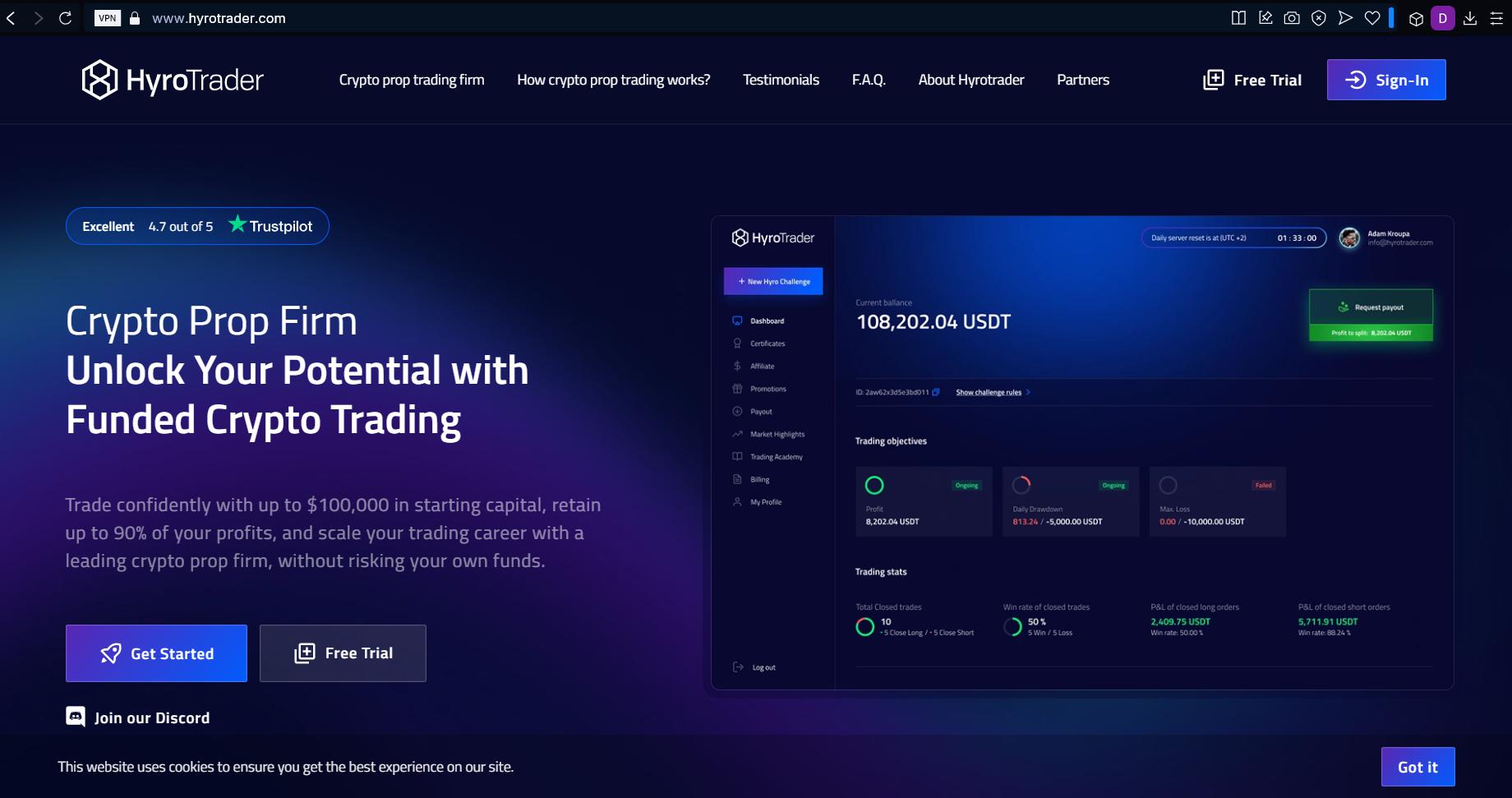Click the Discord icon near Join text
The image size is (1512, 798).
76,717
